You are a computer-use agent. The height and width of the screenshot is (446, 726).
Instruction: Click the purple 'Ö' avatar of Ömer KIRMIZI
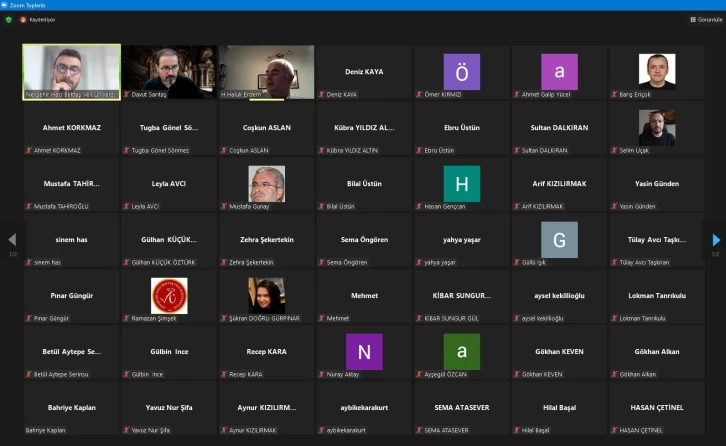(462, 72)
